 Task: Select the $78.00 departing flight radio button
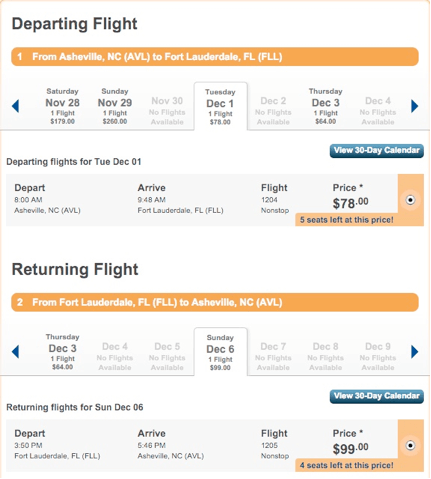coord(410,200)
